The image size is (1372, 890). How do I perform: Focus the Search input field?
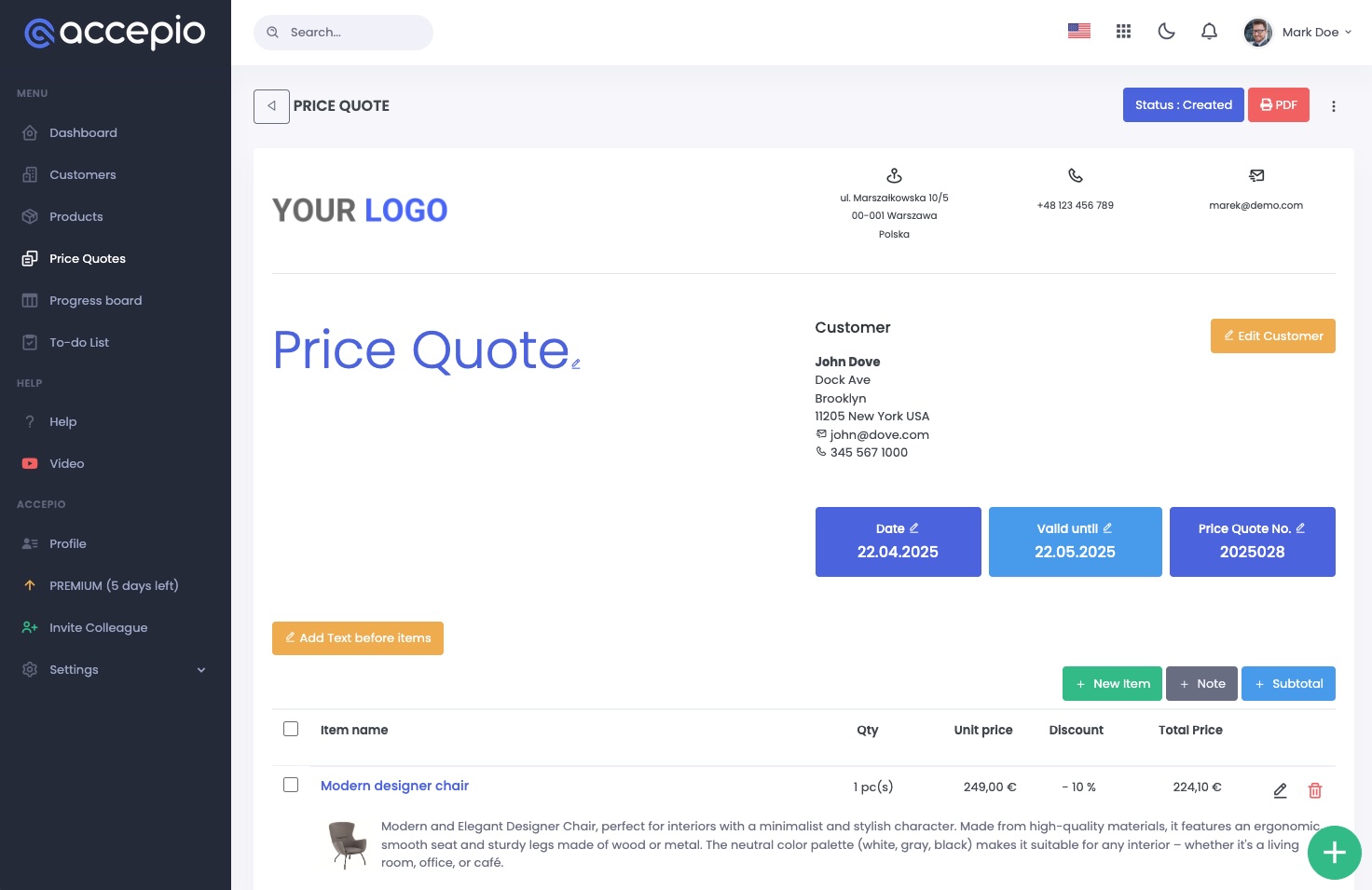tap(354, 33)
